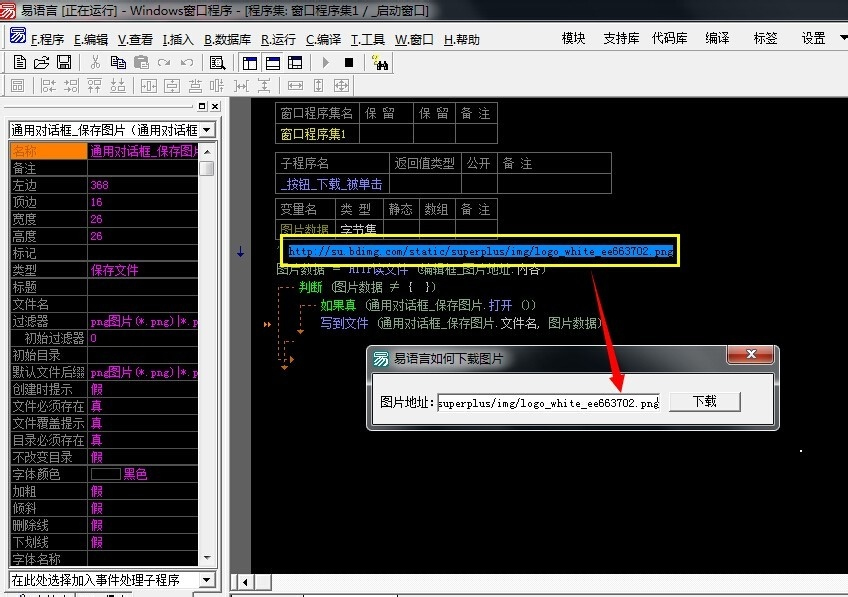This screenshot has width=848, height=597.
Task: Click the Open file folder icon
Action: click(x=41, y=62)
